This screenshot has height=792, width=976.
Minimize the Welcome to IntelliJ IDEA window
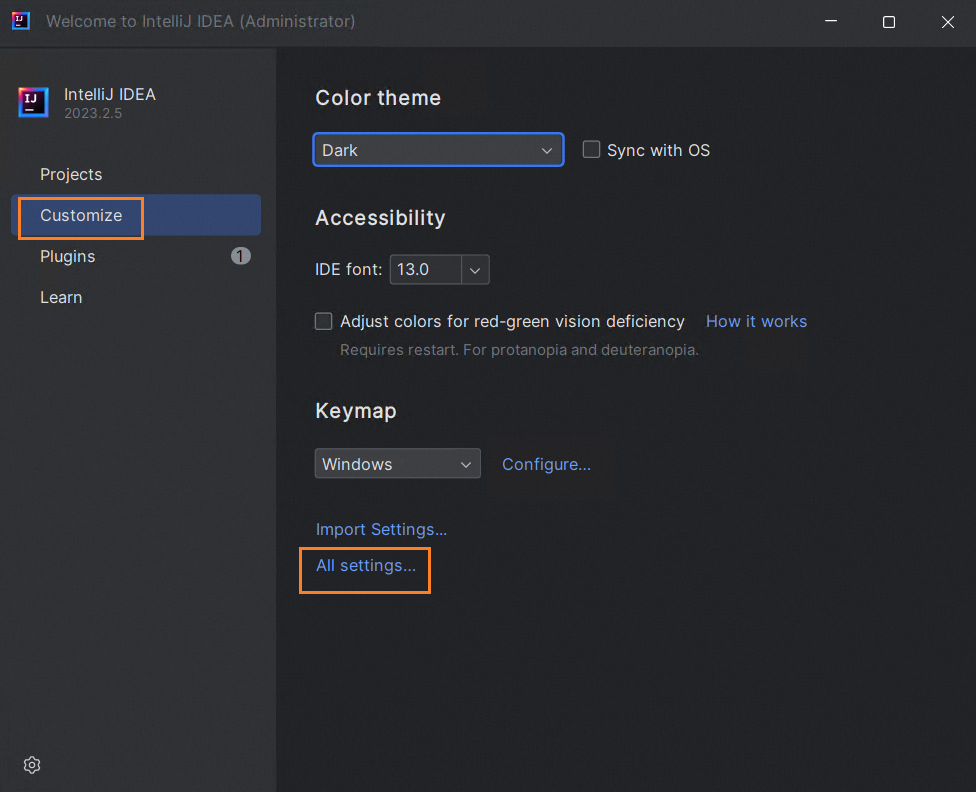tap(831, 22)
